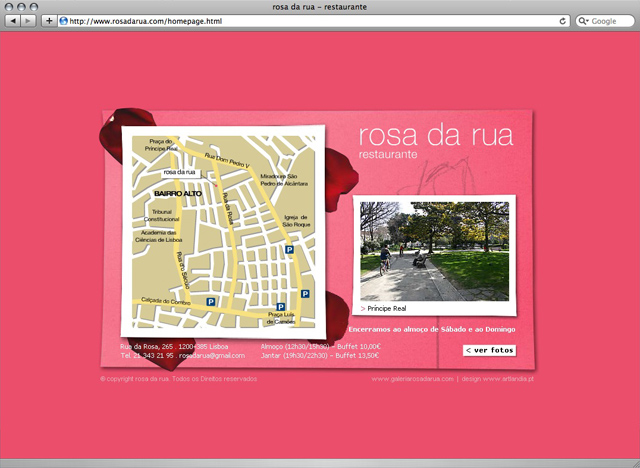The image size is (640, 468).
Task: Click the Almoço buffet 10,00€ line
Action: (x=320, y=346)
